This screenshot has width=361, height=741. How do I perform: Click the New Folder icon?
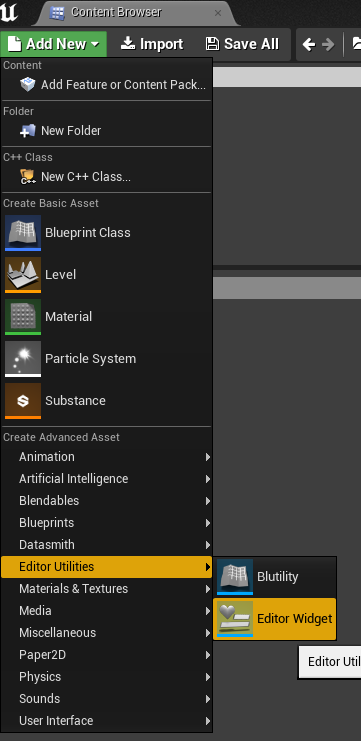coord(27,131)
